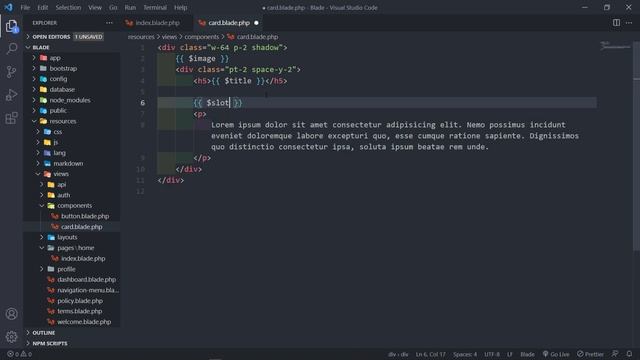Switch to the index.blade.php tab
This screenshot has width=640, height=360.
(x=157, y=23)
